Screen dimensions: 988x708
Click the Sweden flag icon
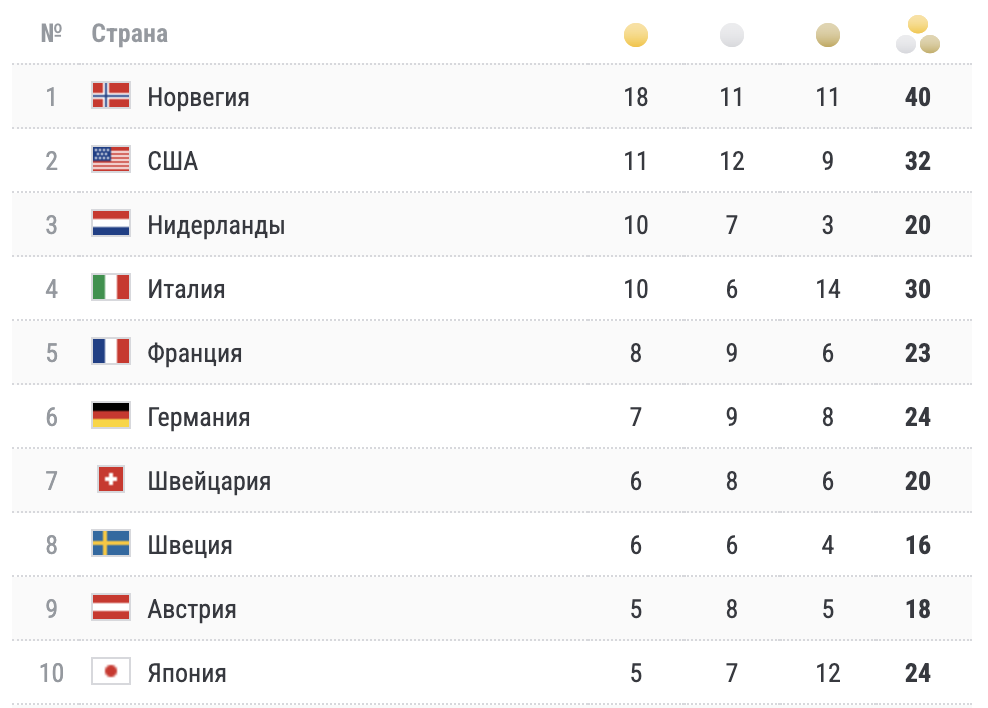coord(111,544)
